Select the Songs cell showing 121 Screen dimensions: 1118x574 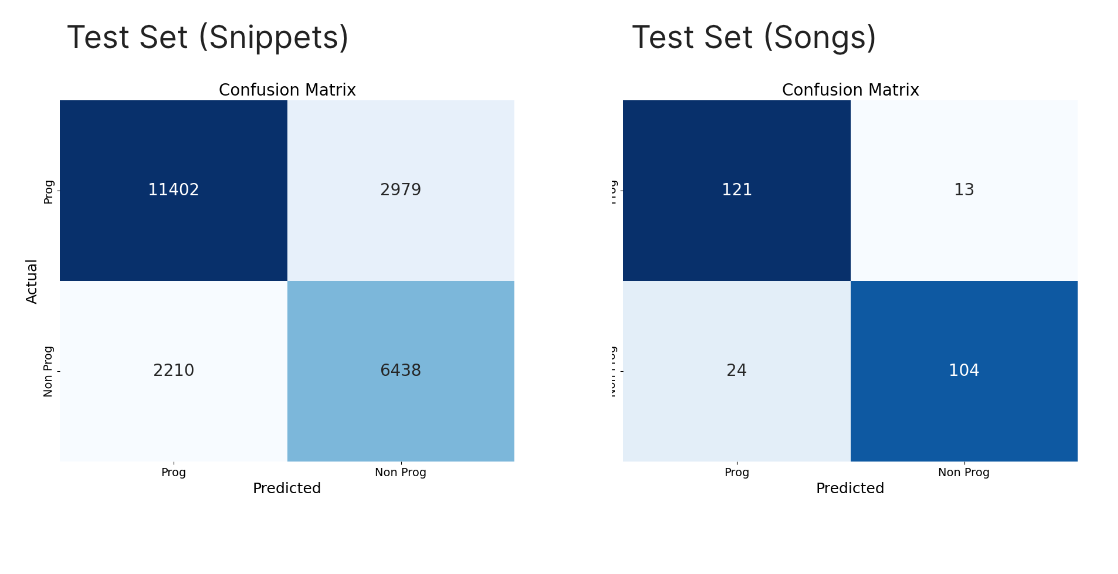pyautogui.click(x=736, y=190)
